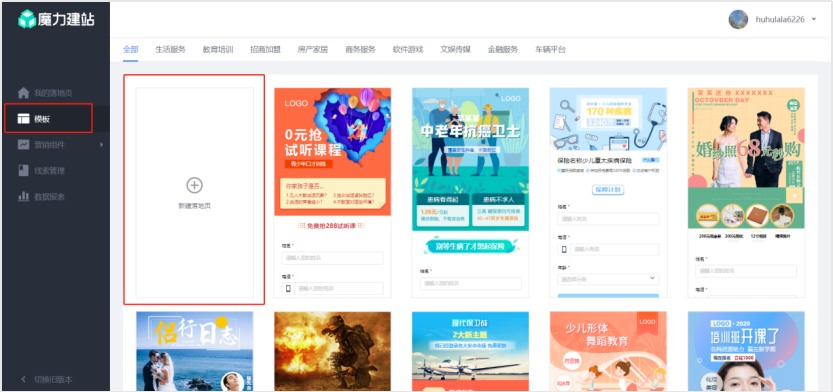The height and width of the screenshot is (392, 833).
Task: Click 切换旧版本 link at sidebar bottom
Action: [53, 380]
